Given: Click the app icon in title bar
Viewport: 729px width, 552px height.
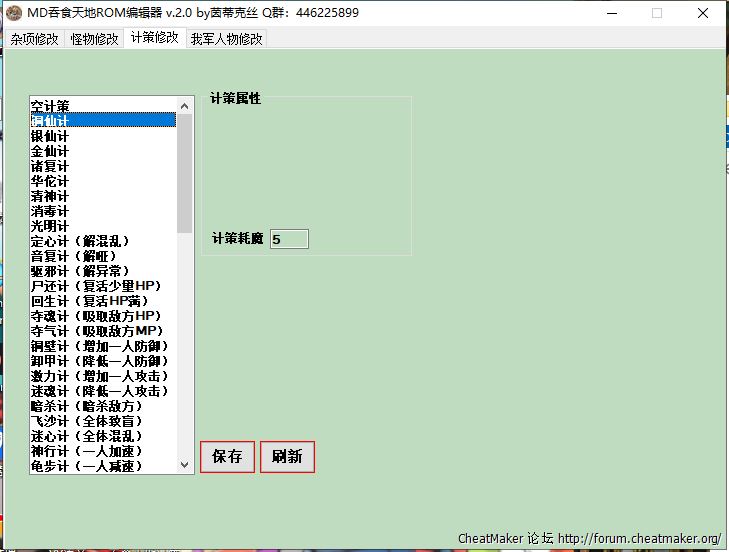Looking at the screenshot, I should pyautogui.click(x=14, y=13).
